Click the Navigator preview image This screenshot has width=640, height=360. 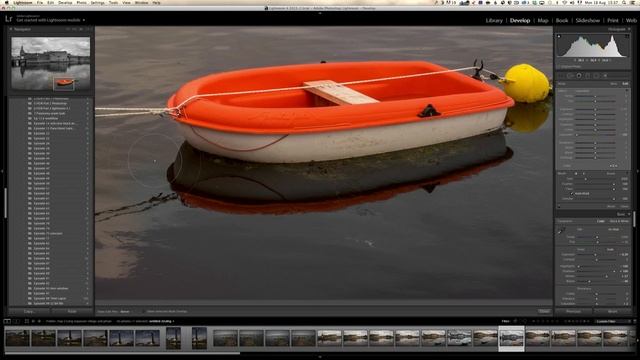(51, 64)
